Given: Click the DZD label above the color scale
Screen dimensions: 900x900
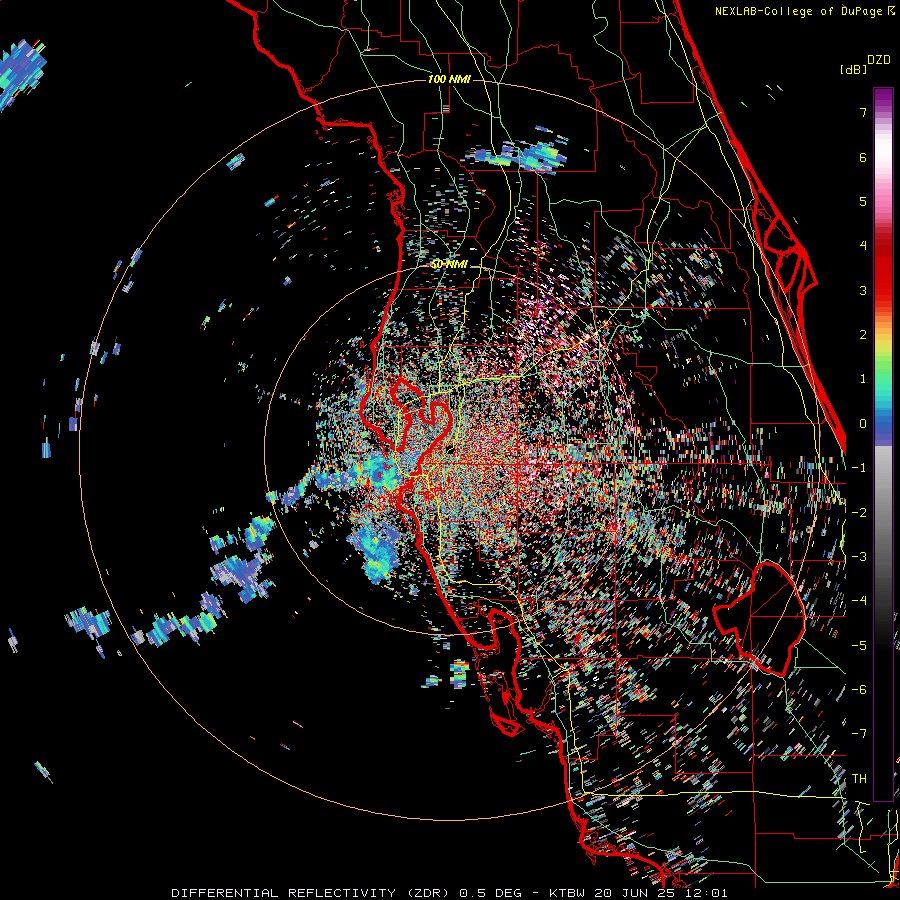Looking at the screenshot, I should point(879,60).
